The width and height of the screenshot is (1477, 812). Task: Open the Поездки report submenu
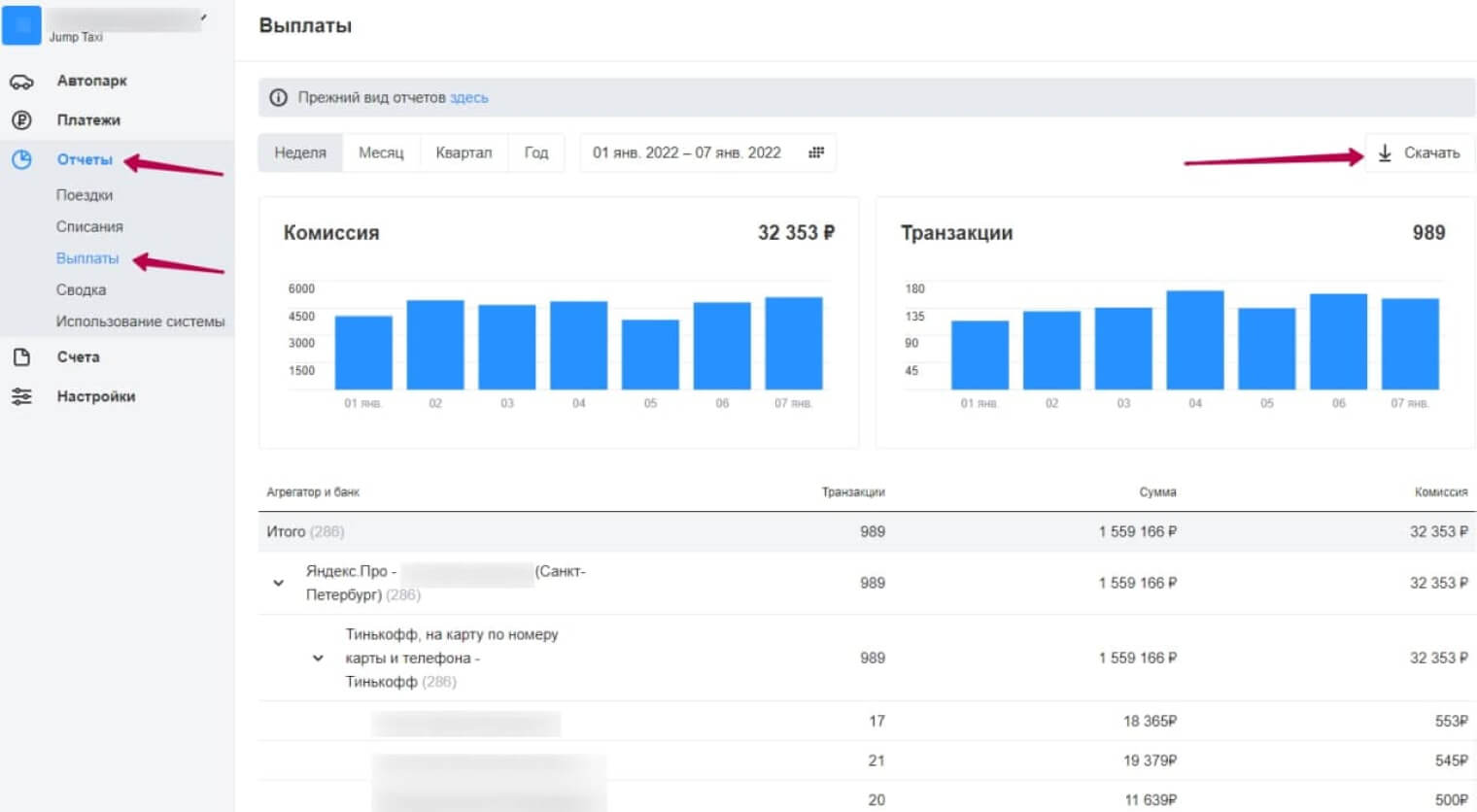point(85,195)
